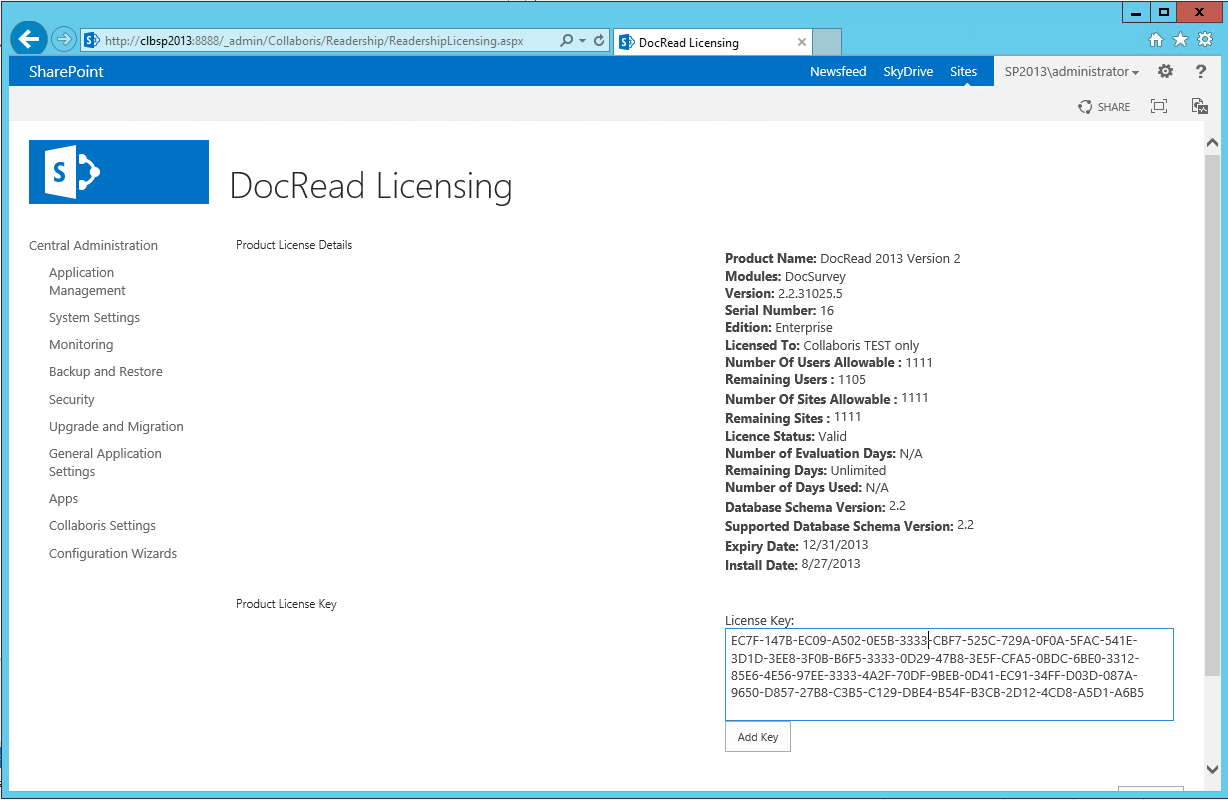The height and width of the screenshot is (800, 1228).
Task: Go back using the browser Back arrow
Action: (x=29, y=39)
